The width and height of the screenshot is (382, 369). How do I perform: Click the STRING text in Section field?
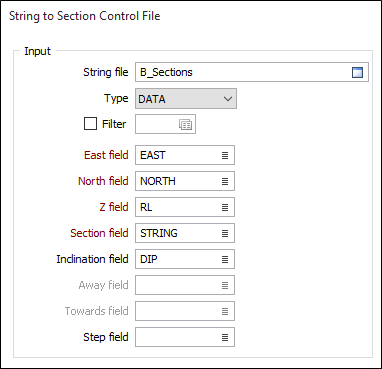tap(159, 233)
